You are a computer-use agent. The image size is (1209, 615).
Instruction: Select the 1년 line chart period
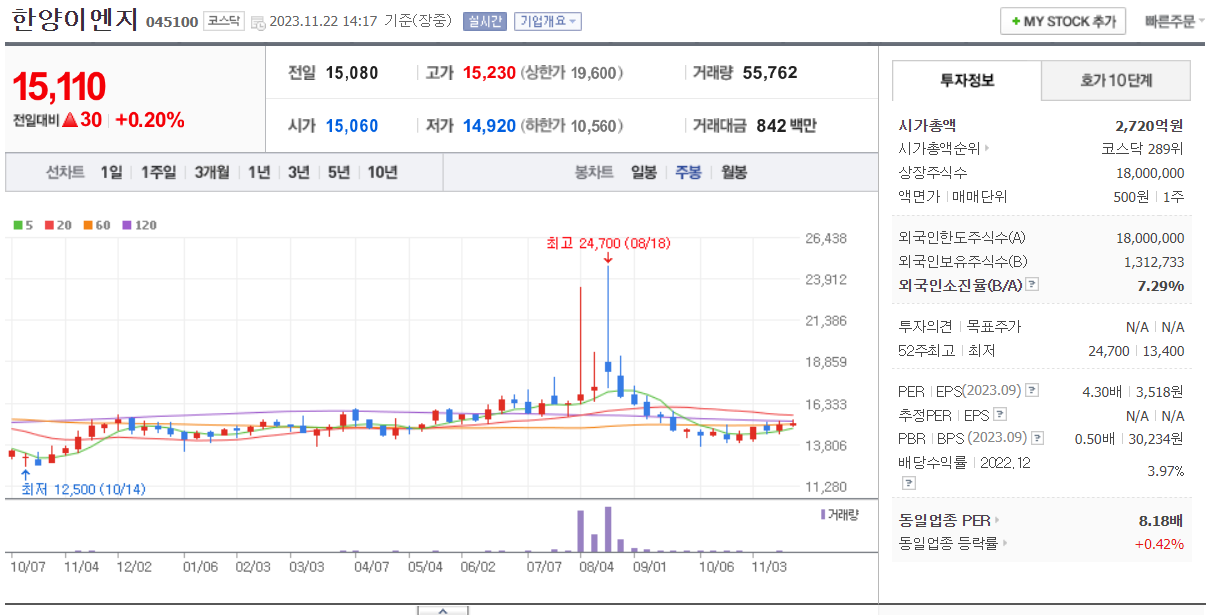pos(259,172)
